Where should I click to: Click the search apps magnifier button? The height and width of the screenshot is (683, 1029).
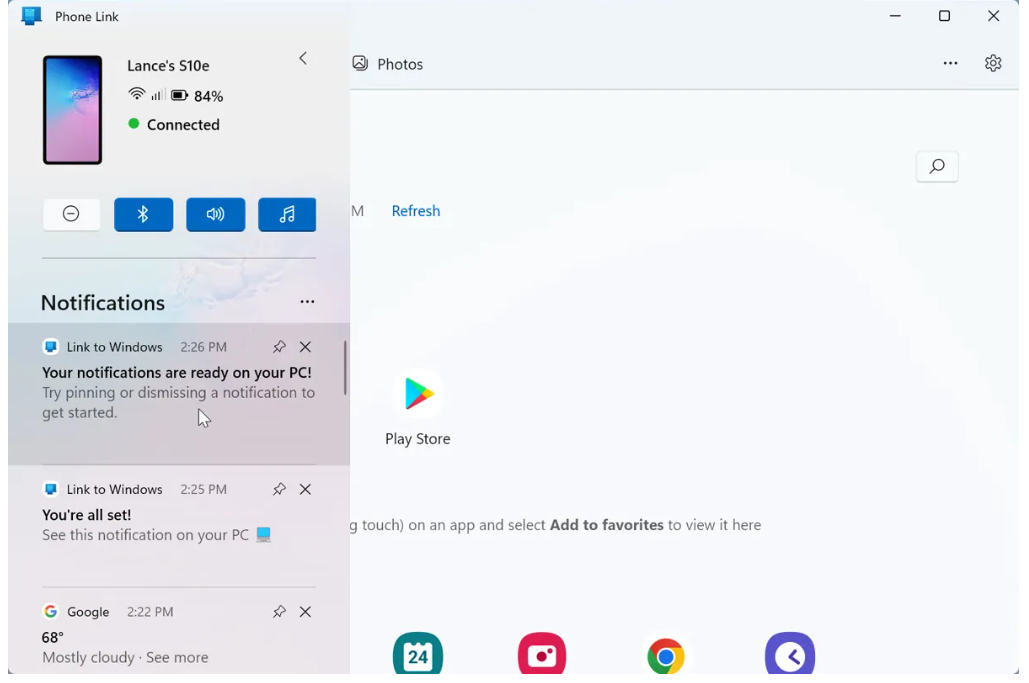pyautogui.click(x=936, y=166)
